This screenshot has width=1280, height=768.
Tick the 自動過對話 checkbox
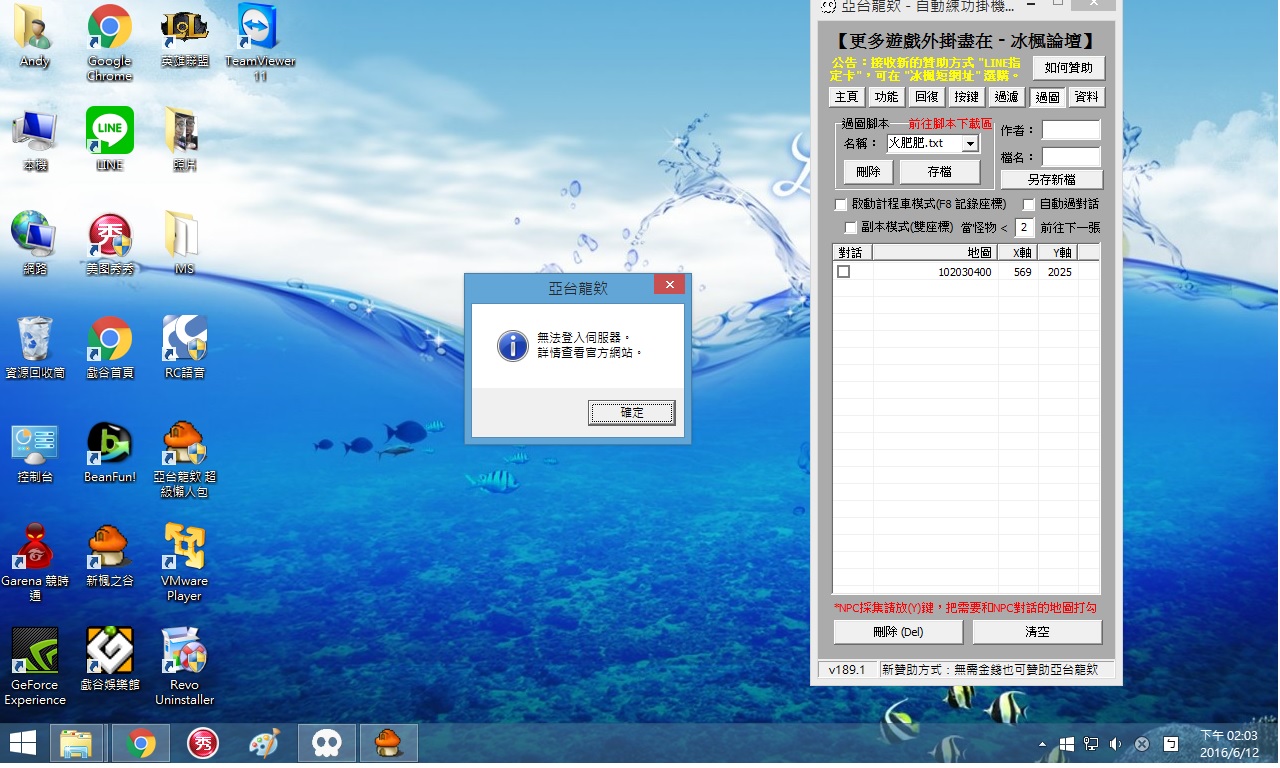pos(1028,205)
